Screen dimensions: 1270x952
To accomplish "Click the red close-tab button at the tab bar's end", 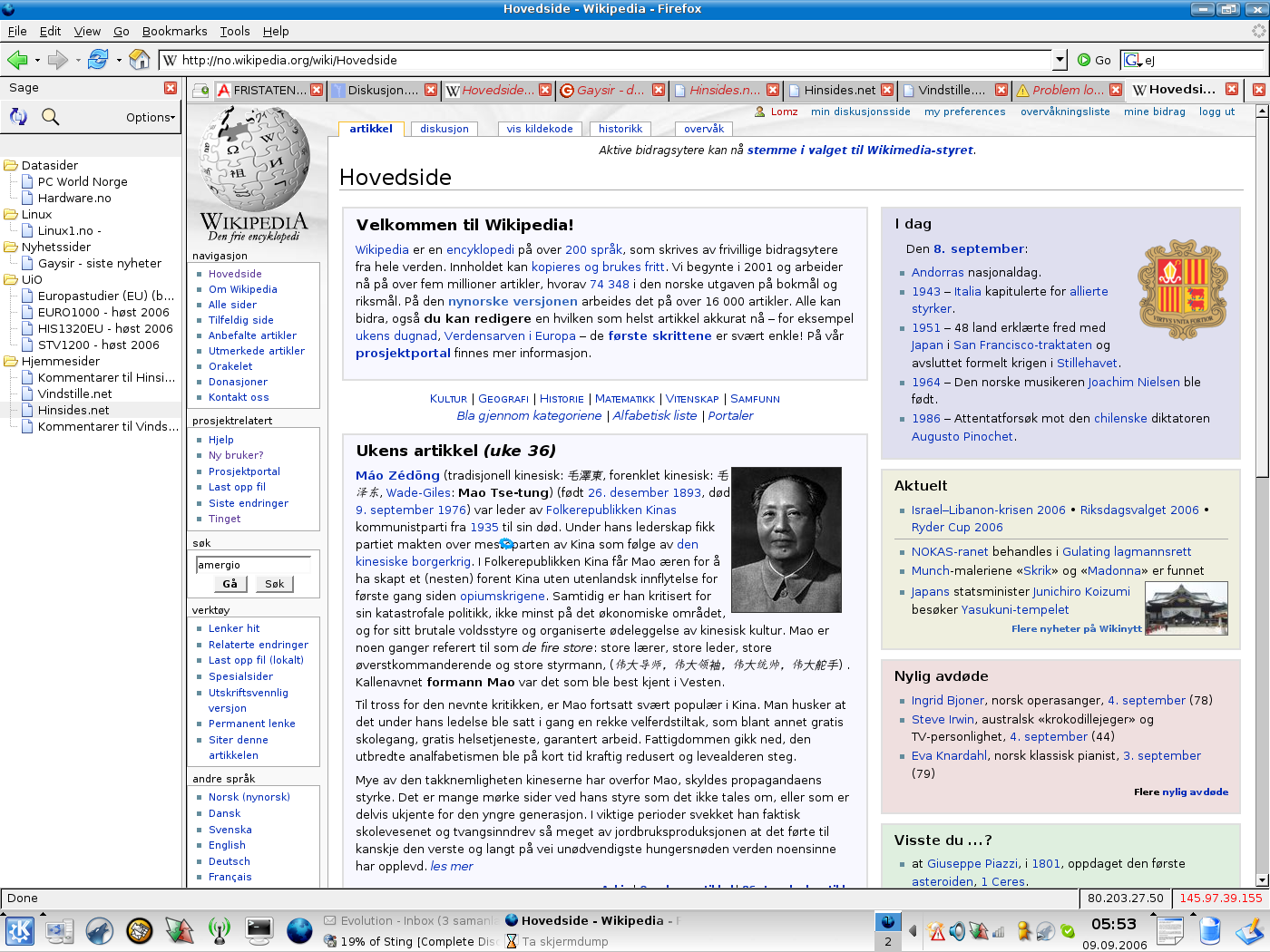I will click(x=1259, y=90).
